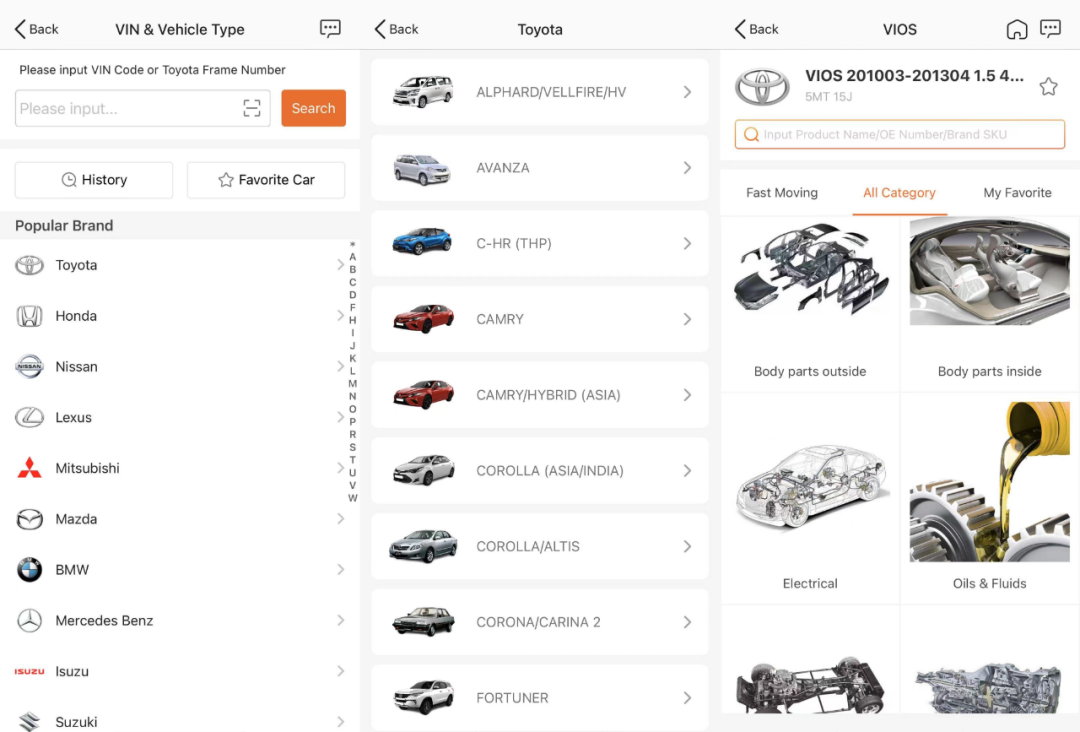Expand Toyota brand row chevron
1080x732 pixels.
[x=340, y=265]
